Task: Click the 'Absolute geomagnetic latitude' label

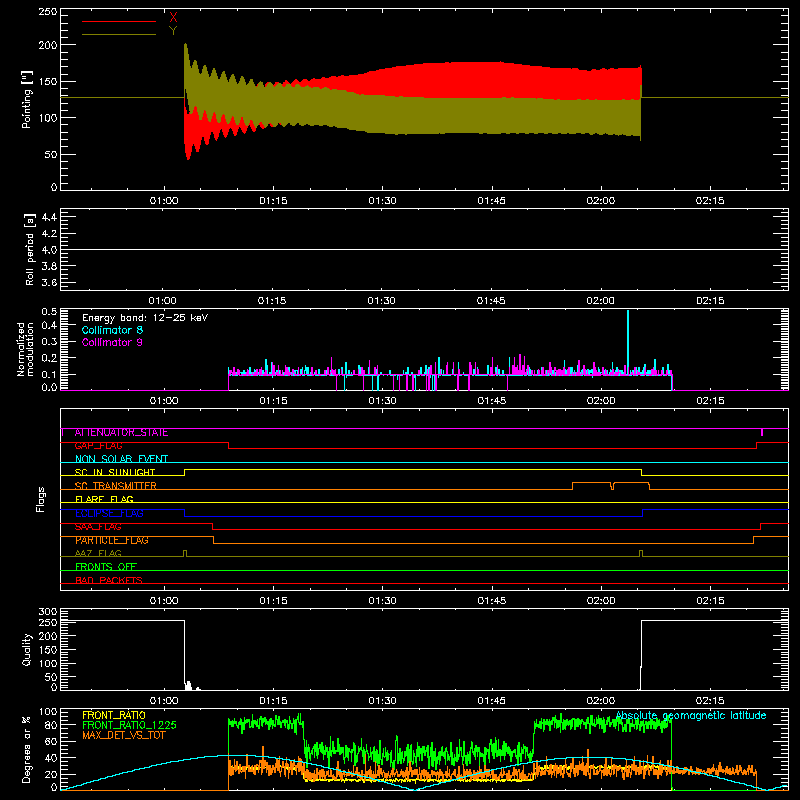Action: [691, 715]
